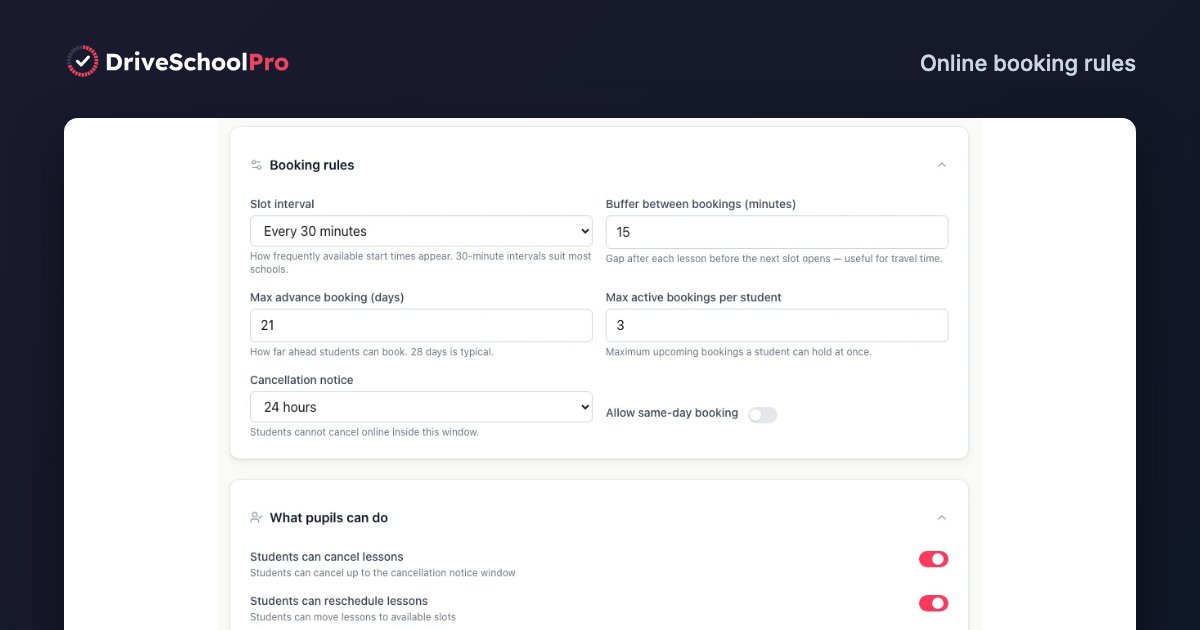Open the Slot interval dropdown
The image size is (1200, 630).
point(421,231)
